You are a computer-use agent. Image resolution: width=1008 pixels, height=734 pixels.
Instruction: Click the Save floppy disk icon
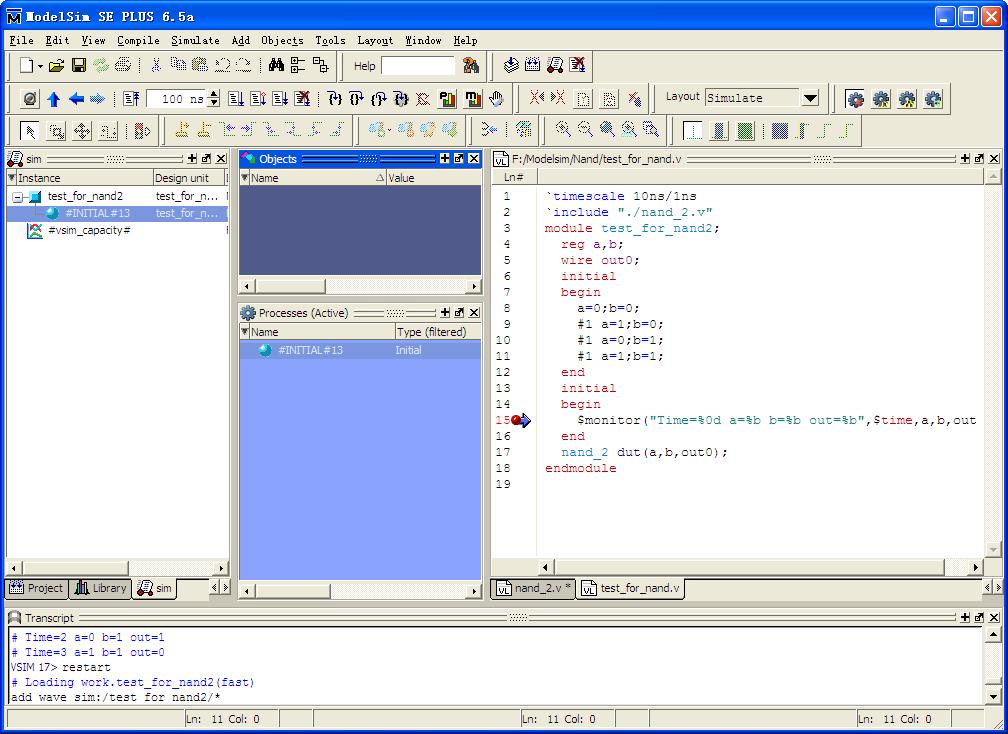78,66
